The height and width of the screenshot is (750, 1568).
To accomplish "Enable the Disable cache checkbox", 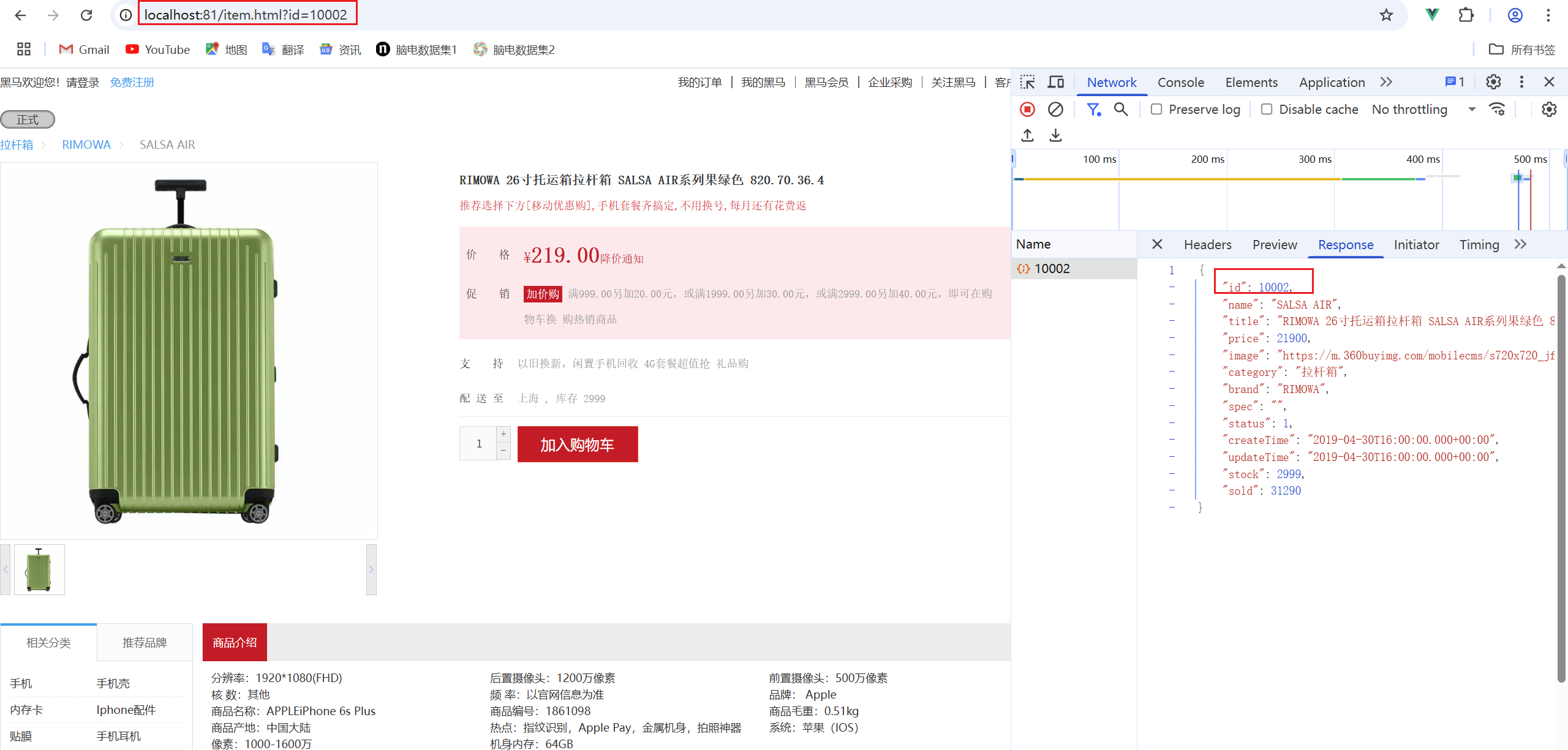I will click(1267, 110).
